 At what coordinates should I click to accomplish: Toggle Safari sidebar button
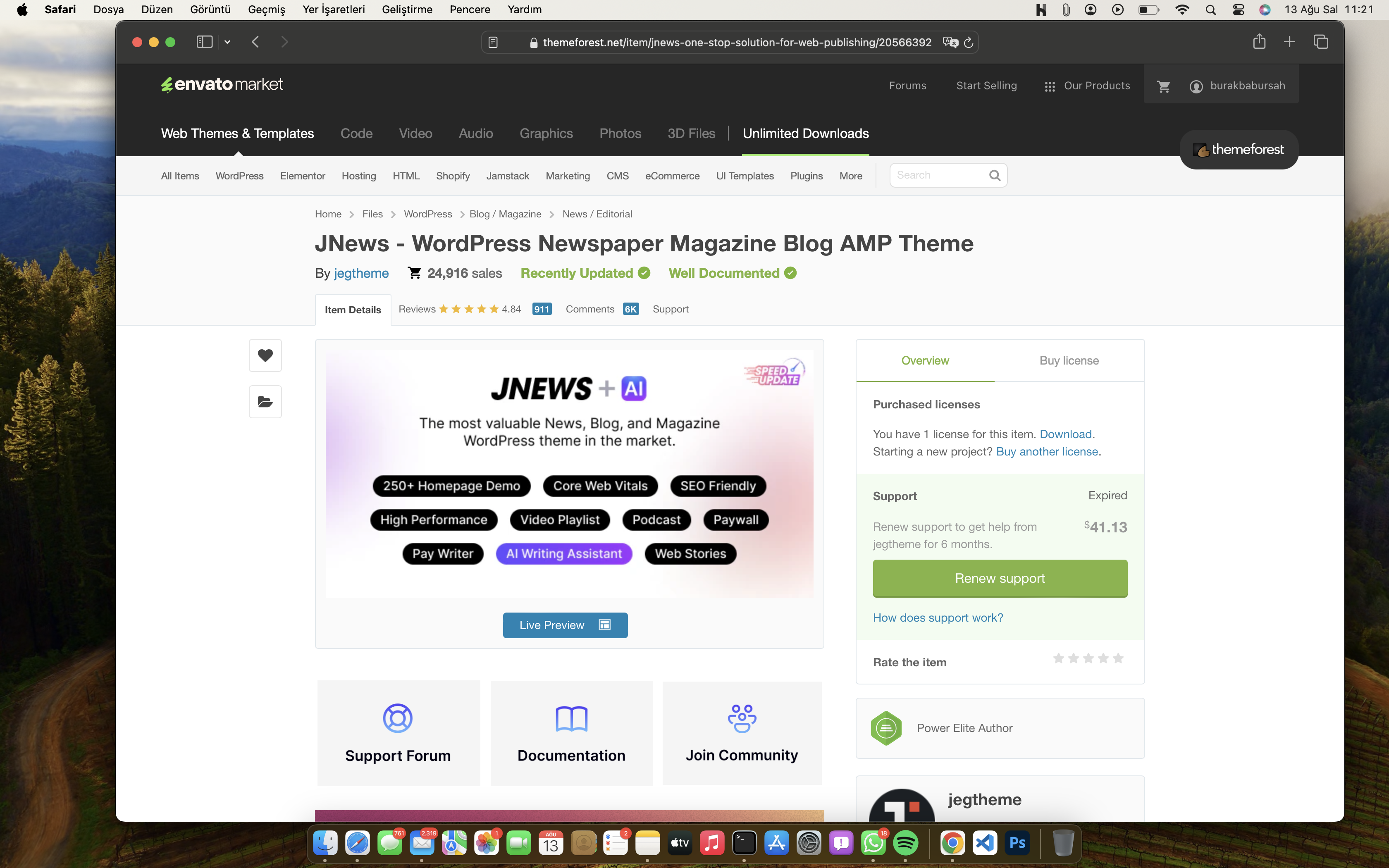(x=204, y=42)
